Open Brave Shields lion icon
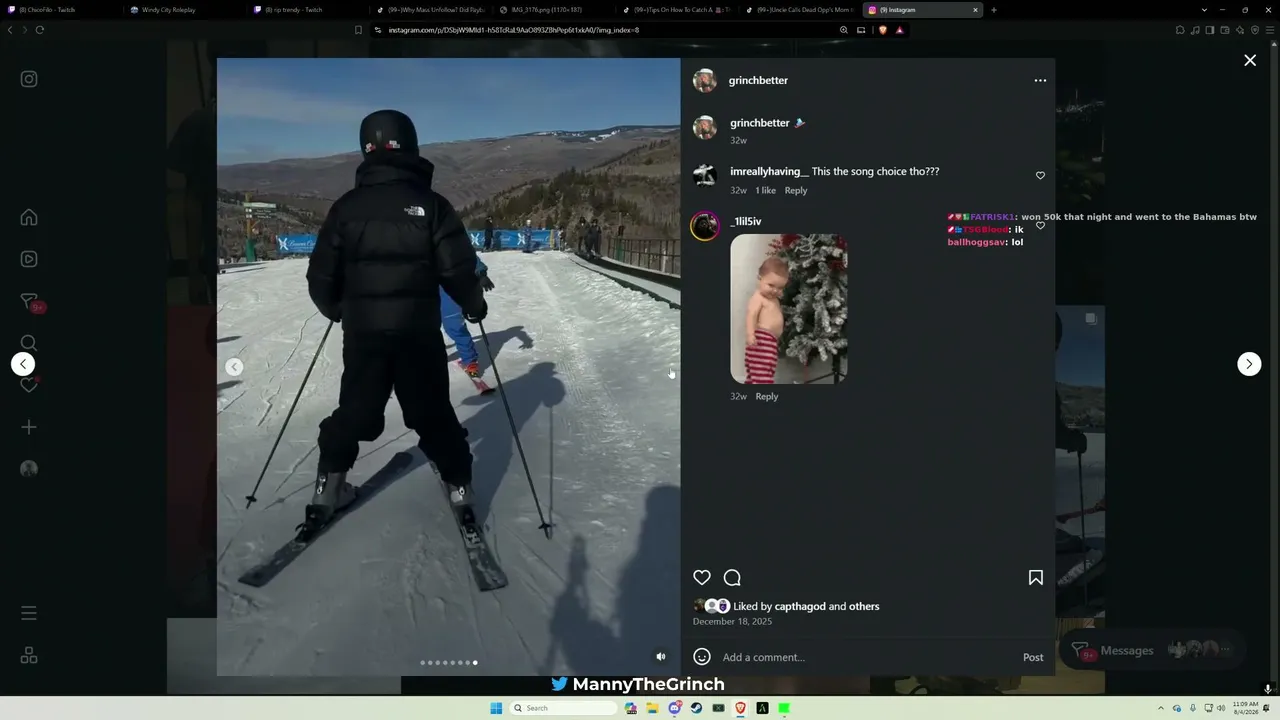 (883, 30)
